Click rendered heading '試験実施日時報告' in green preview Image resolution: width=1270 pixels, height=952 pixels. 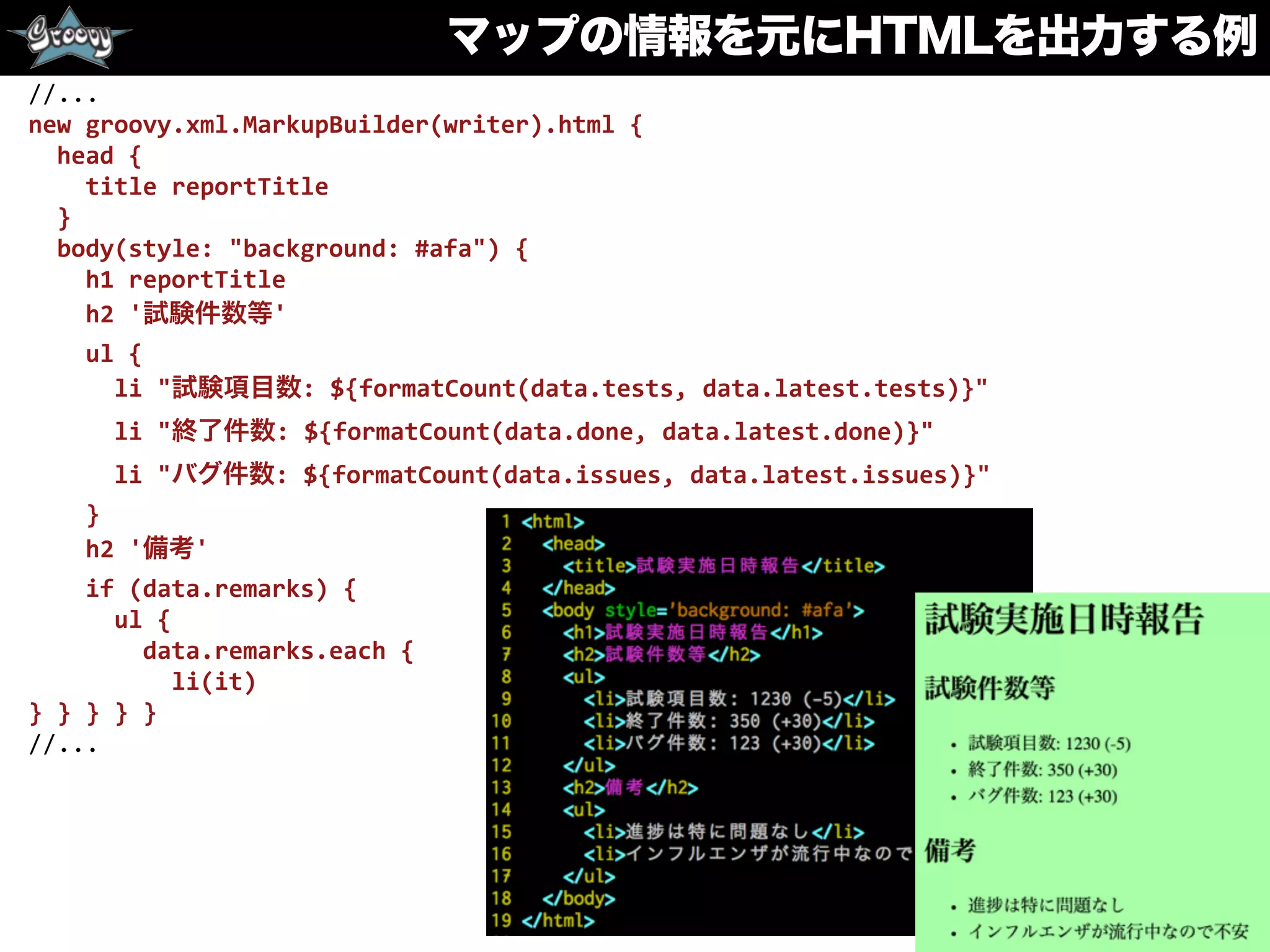(1064, 619)
